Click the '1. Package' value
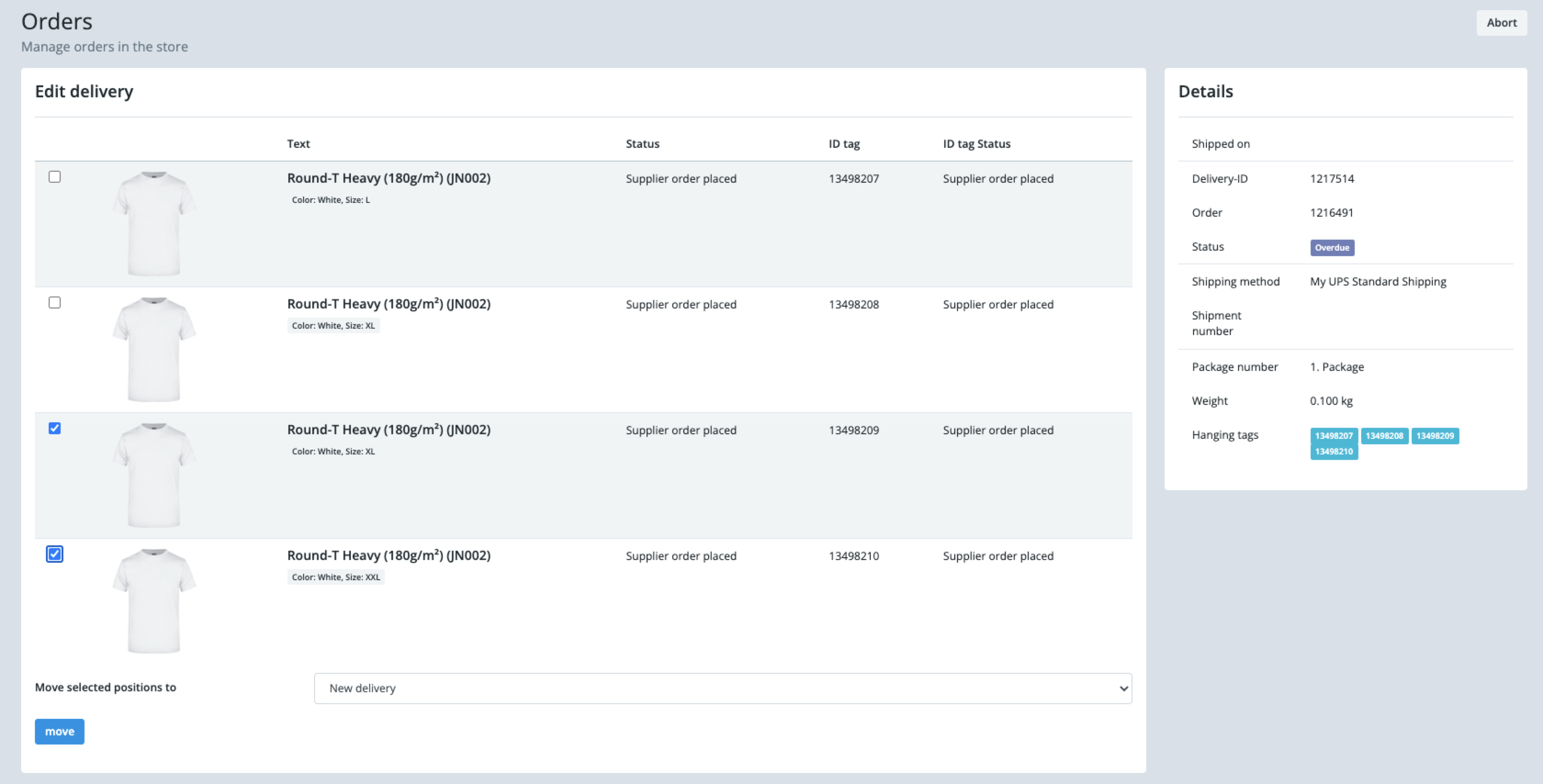Viewport: 1543px width, 784px height. (1336, 367)
